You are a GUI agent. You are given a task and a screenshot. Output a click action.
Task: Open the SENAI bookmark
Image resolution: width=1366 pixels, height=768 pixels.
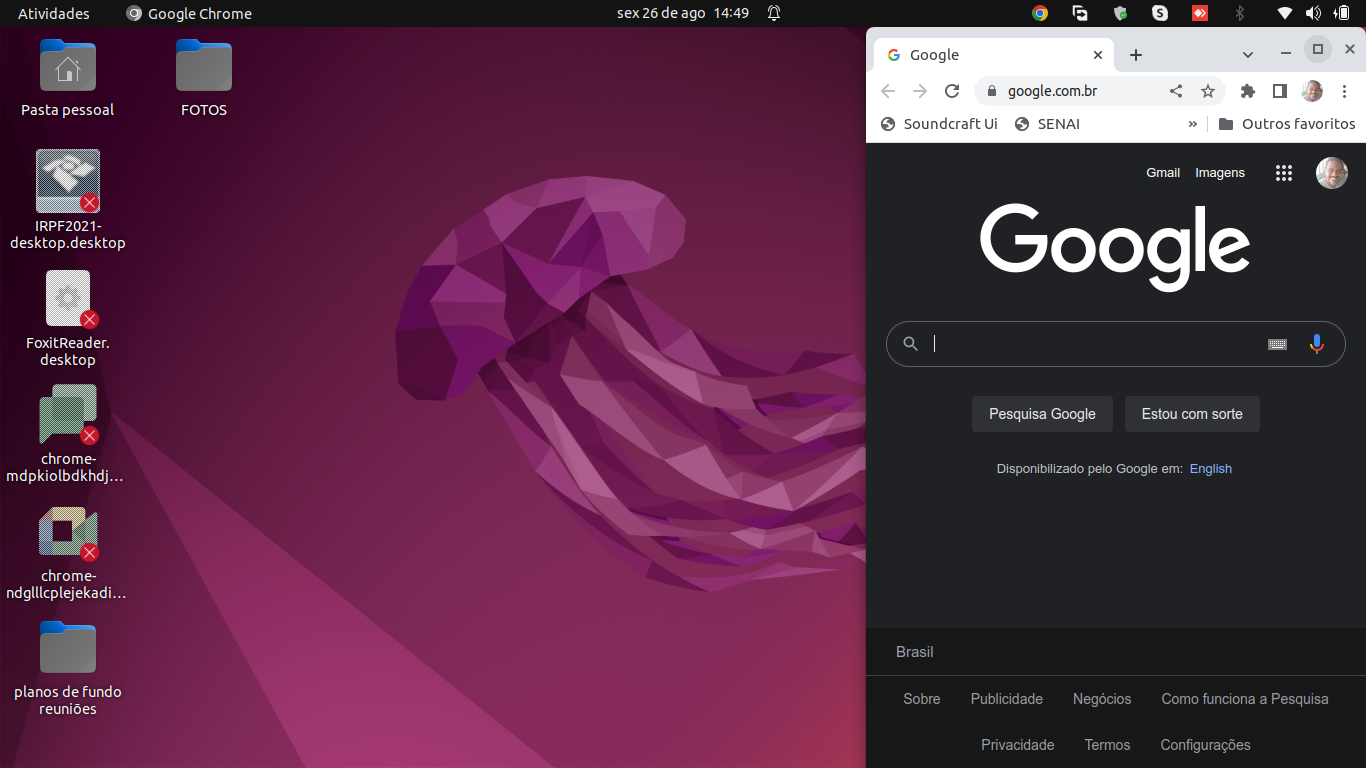1047,124
